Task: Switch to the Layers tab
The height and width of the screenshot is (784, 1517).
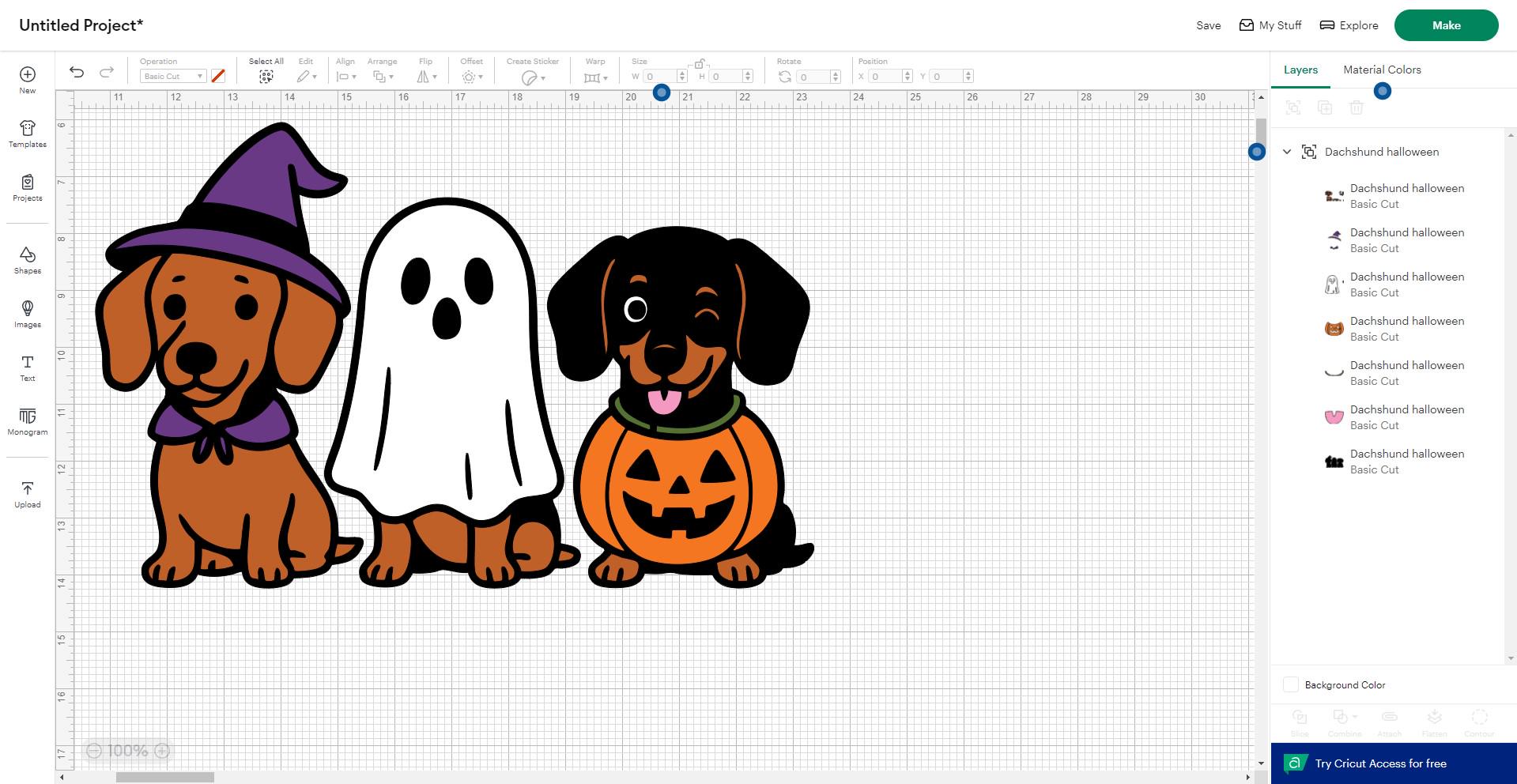Action: pos(1300,70)
